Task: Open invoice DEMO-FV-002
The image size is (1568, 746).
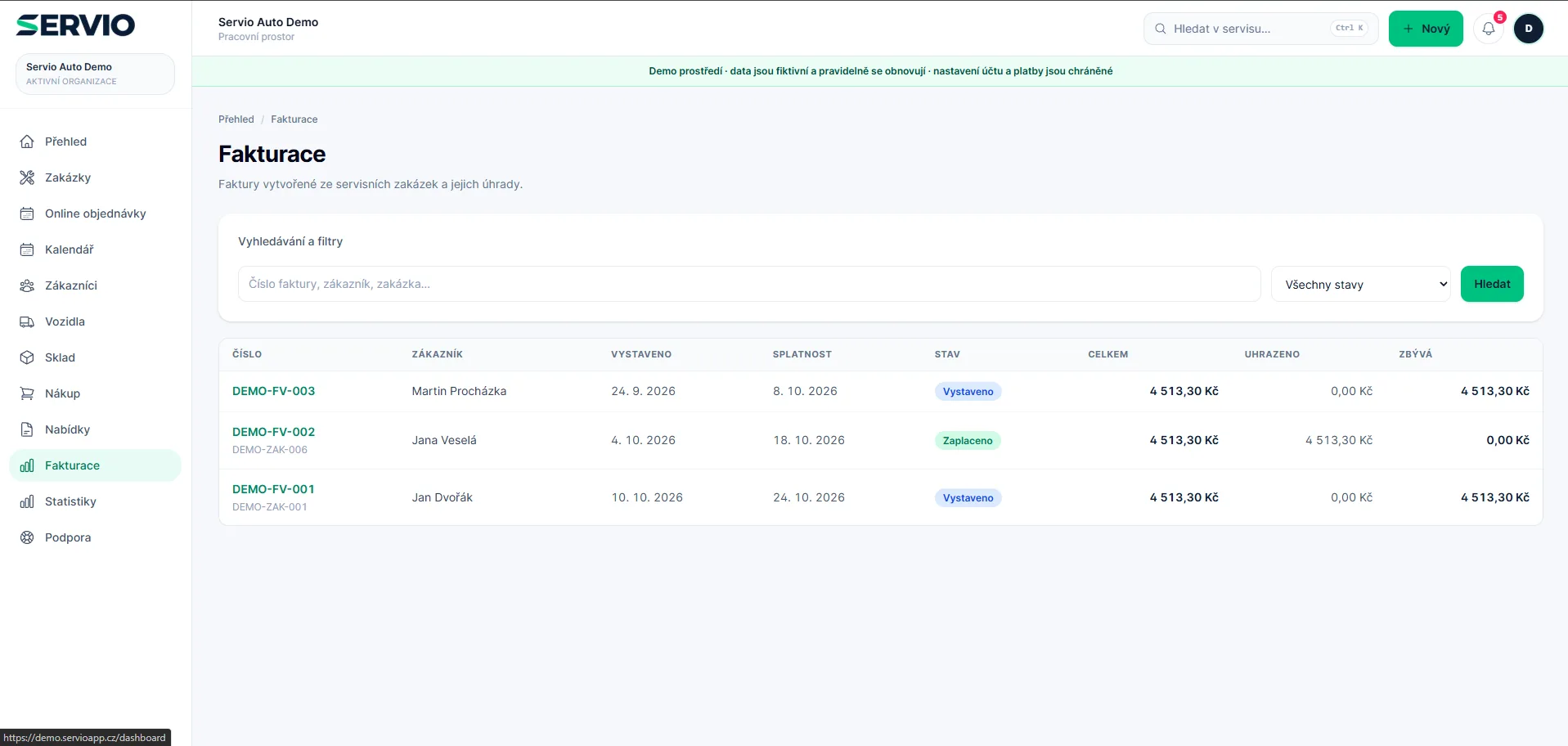Action: [273, 432]
